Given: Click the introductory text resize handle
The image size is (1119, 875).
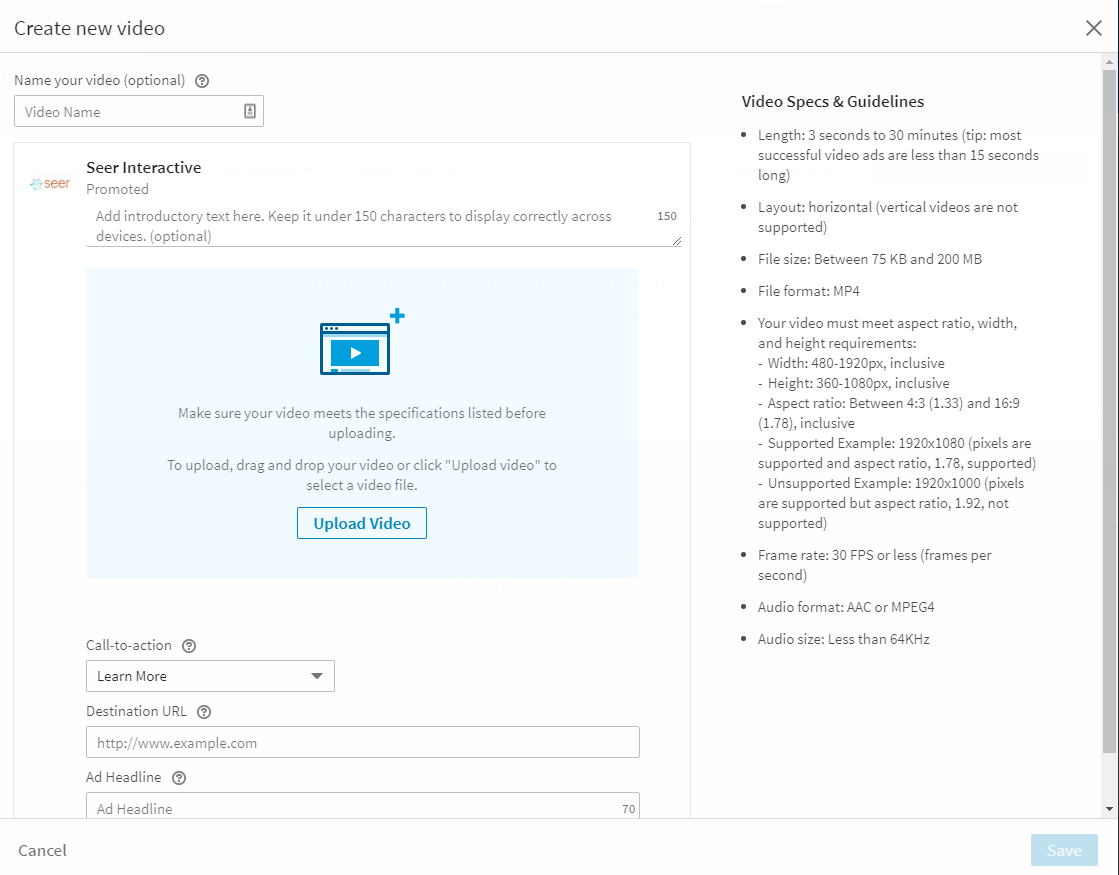Looking at the screenshot, I should click(x=677, y=241).
